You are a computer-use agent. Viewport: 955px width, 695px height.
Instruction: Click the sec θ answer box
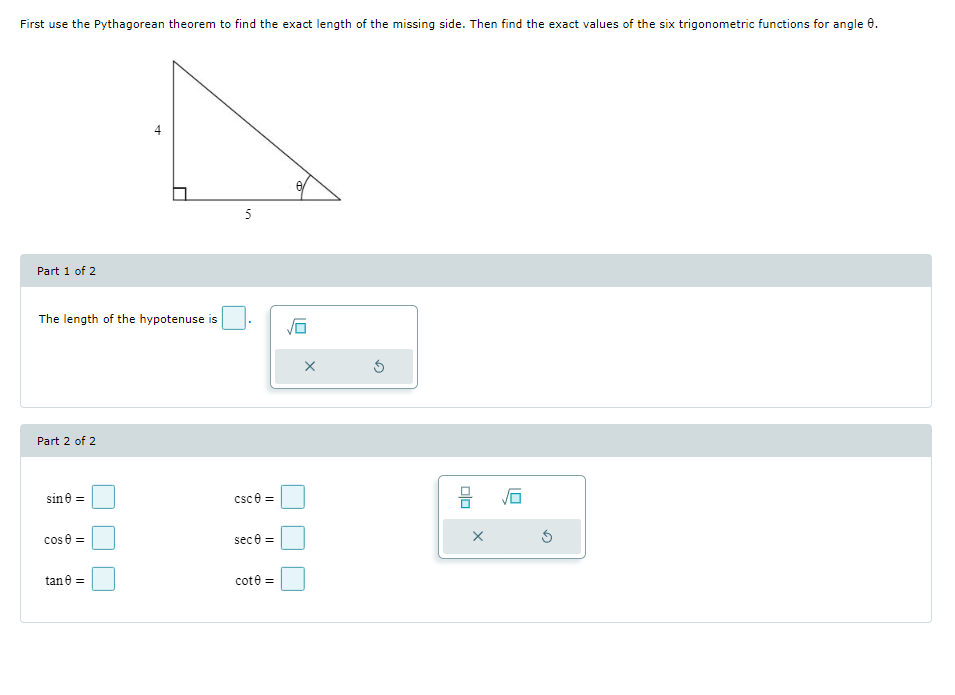click(293, 538)
